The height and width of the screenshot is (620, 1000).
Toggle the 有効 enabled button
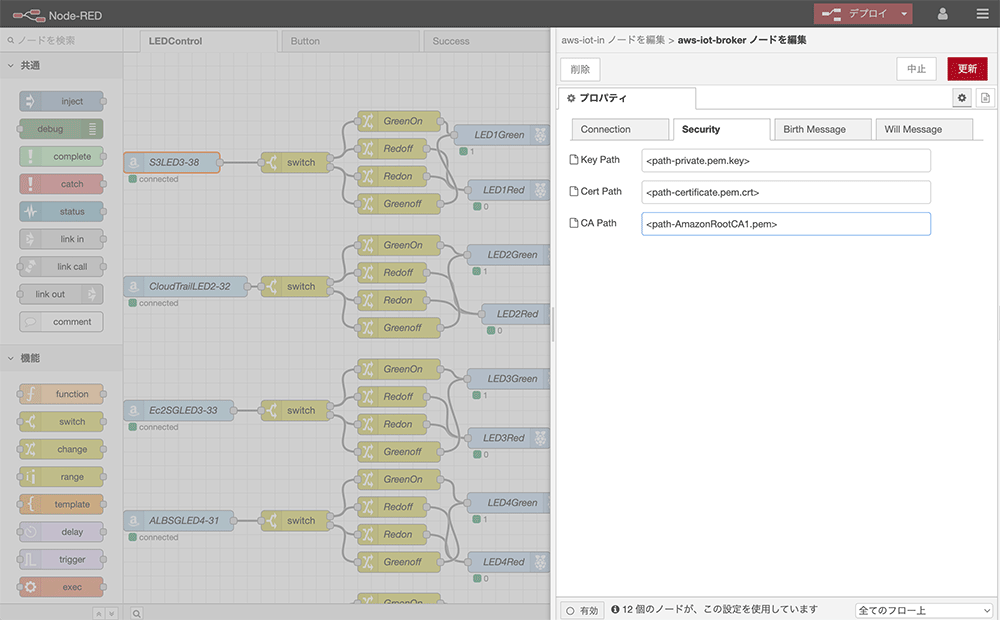pos(582,610)
